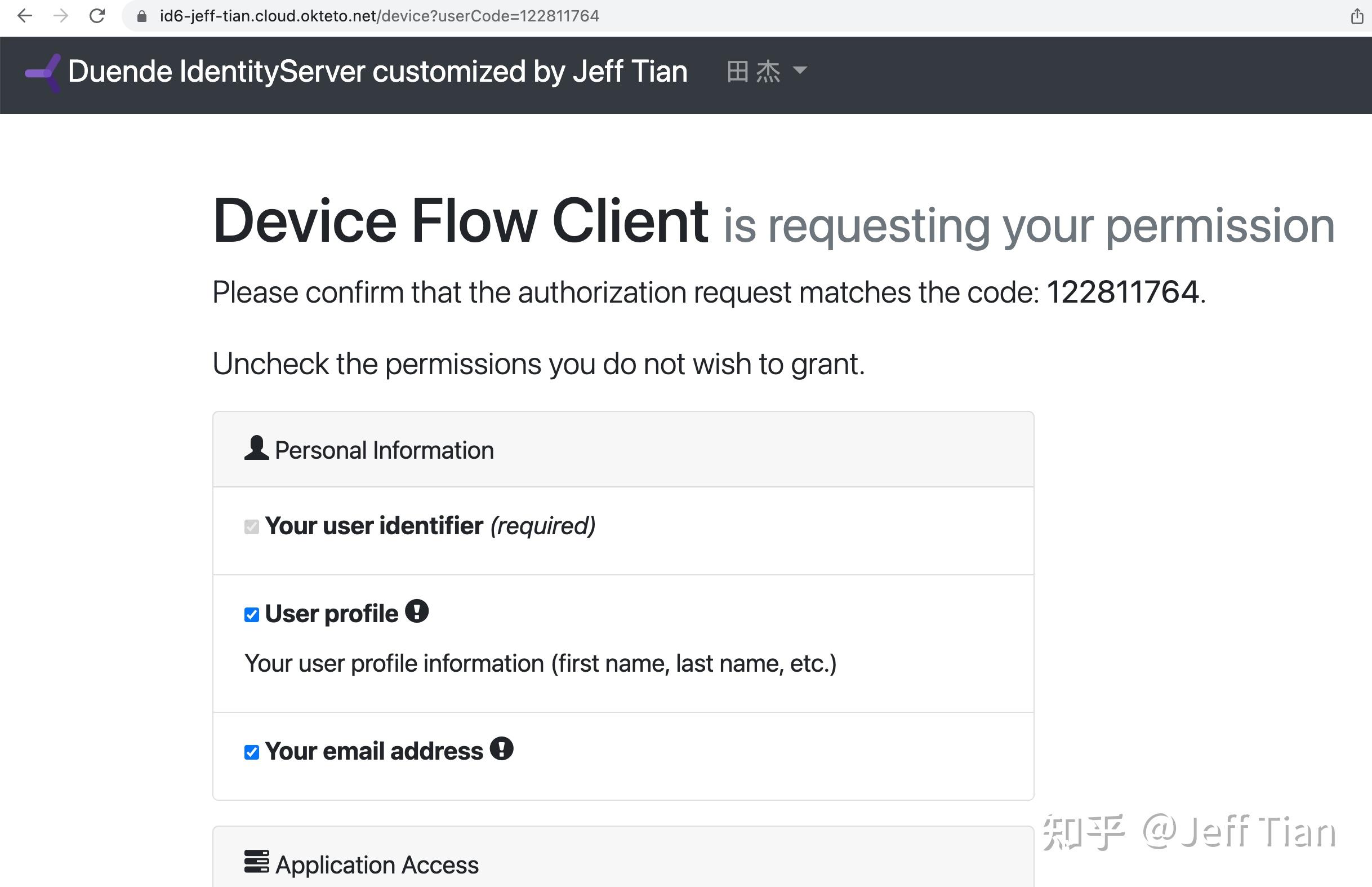Viewport: 1372px width, 887px height.
Task: Click the Personal Information panel header
Action: pyautogui.click(x=384, y=449)
